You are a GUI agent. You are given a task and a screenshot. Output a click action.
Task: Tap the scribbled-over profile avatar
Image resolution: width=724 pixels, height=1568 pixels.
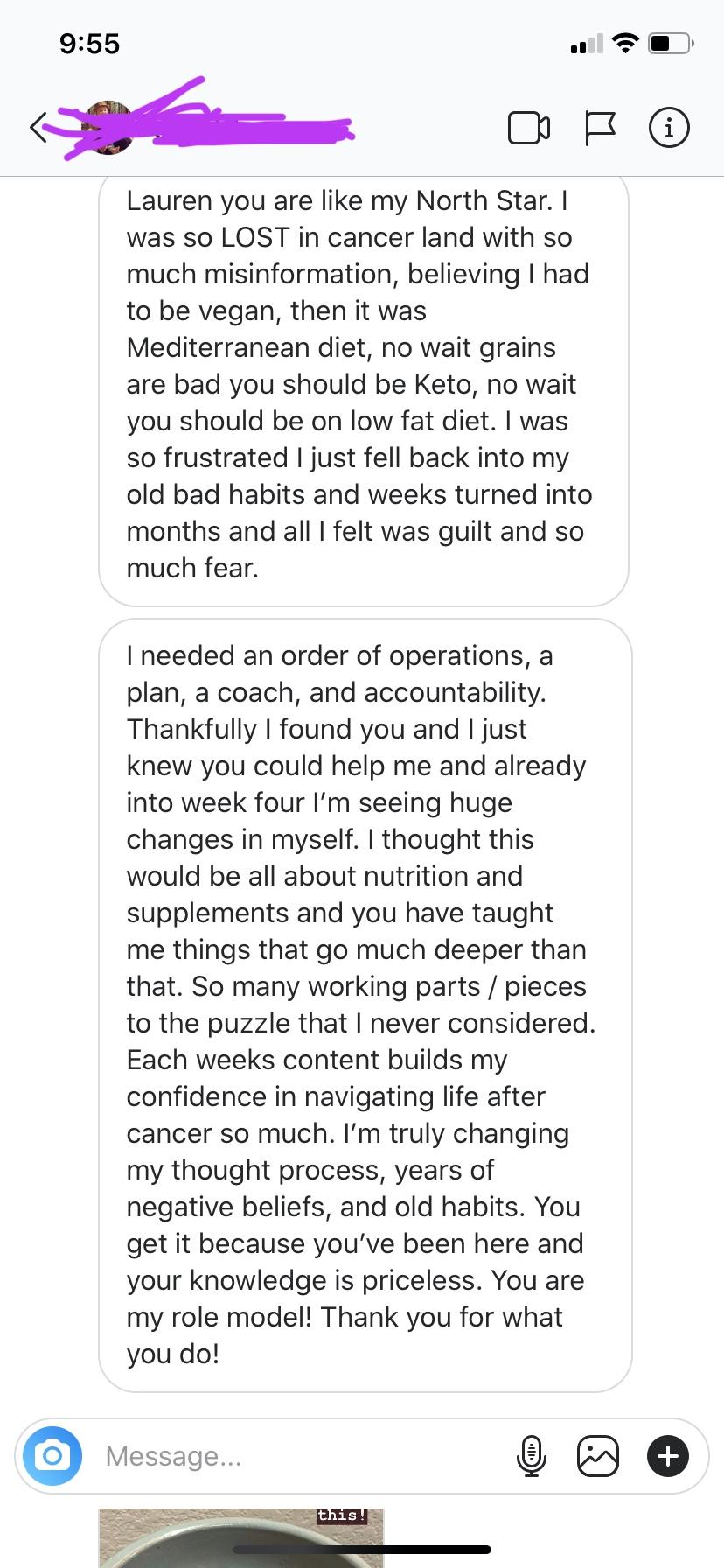click(x=108, y=128)
